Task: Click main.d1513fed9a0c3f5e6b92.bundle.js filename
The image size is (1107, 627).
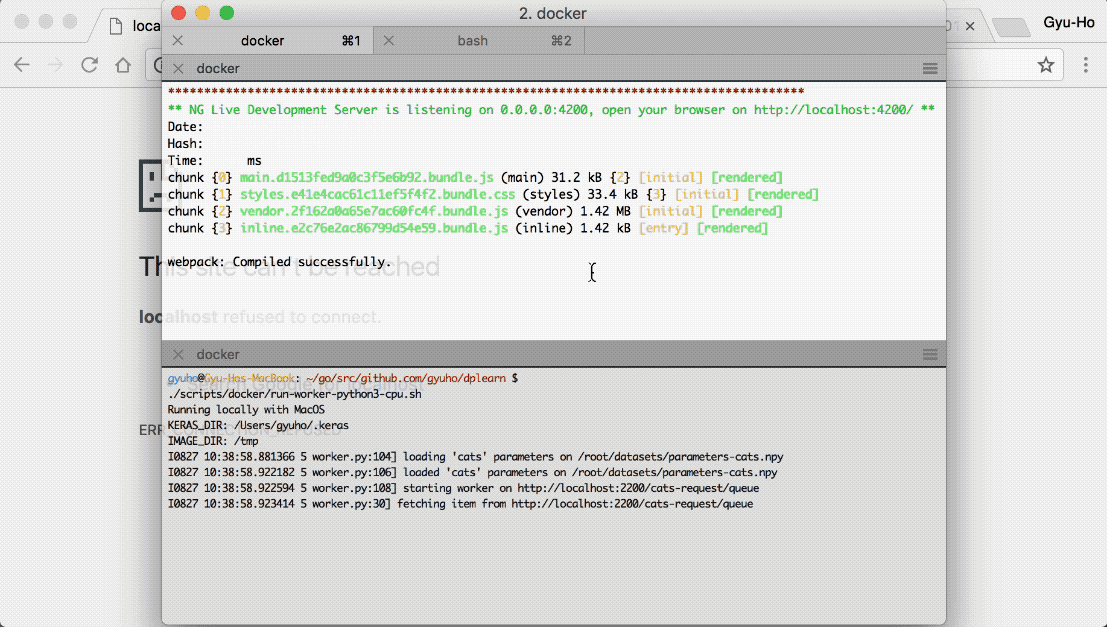Action: coord(366,177)
